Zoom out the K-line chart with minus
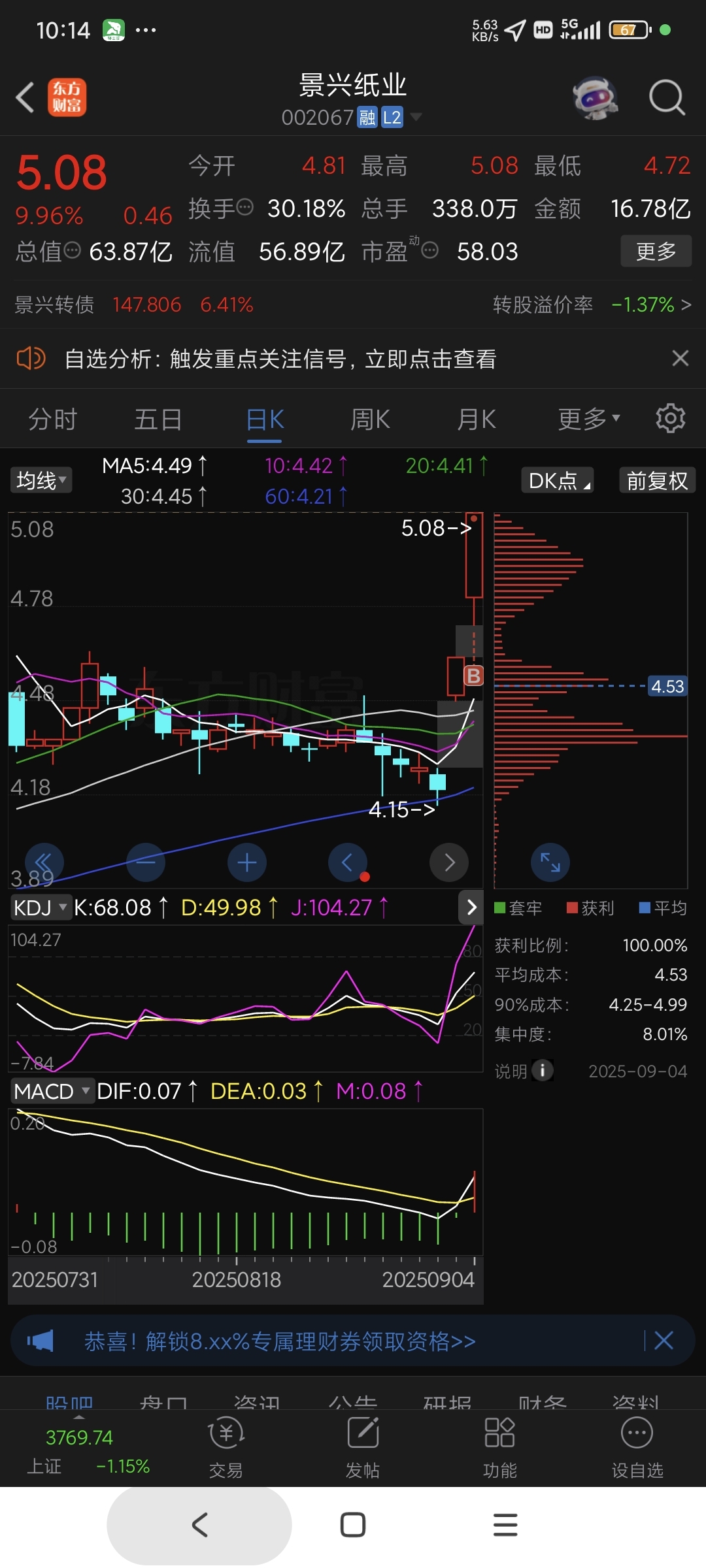The height and width of the screenshot is (1568, 706). 145,862
